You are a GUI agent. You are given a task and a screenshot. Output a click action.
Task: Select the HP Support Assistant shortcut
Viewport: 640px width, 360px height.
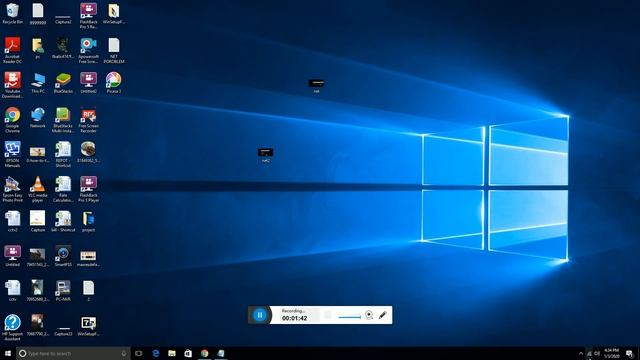tap(12, 328)
